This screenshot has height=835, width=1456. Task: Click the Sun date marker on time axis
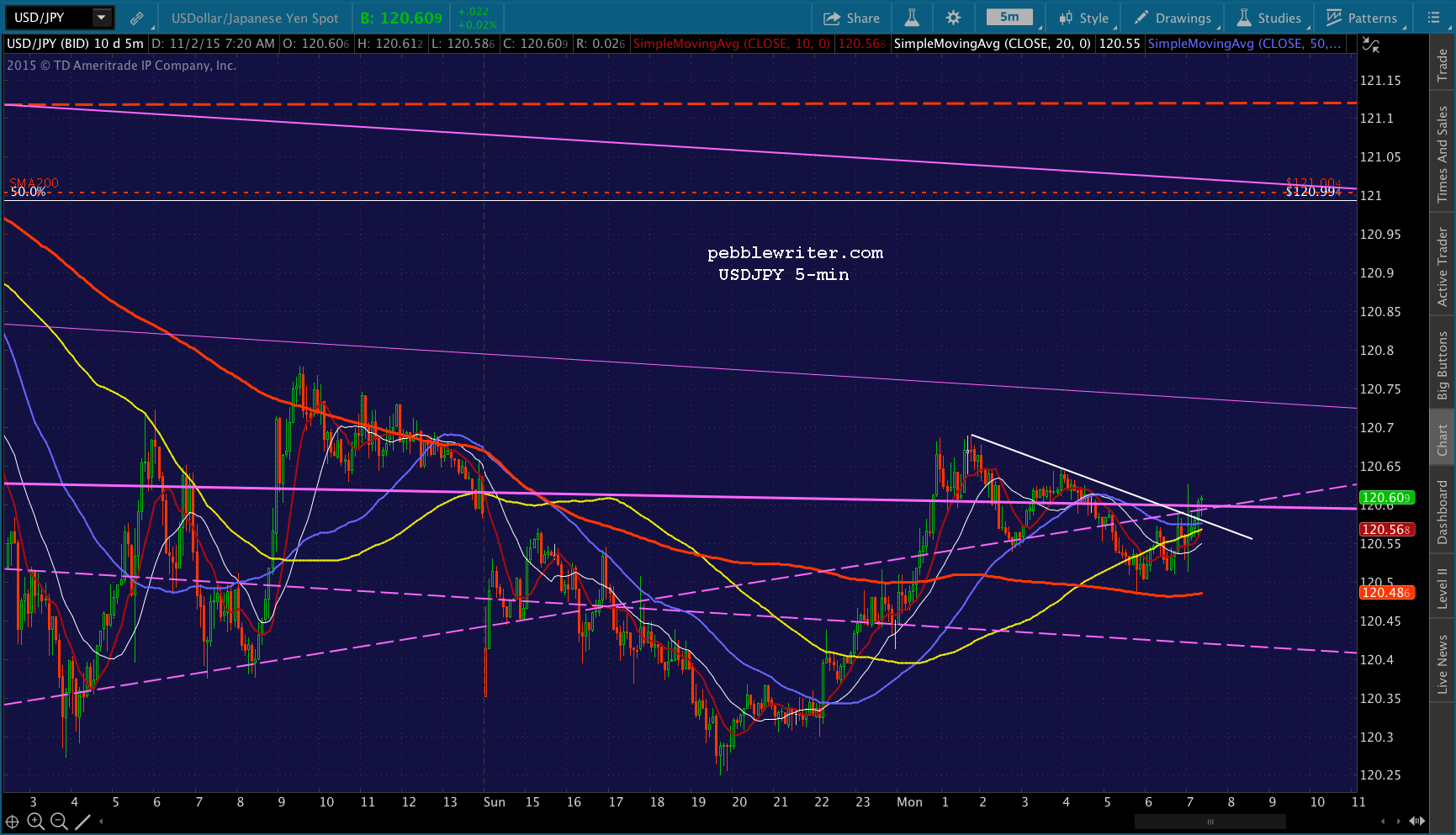tap(495, 802)
